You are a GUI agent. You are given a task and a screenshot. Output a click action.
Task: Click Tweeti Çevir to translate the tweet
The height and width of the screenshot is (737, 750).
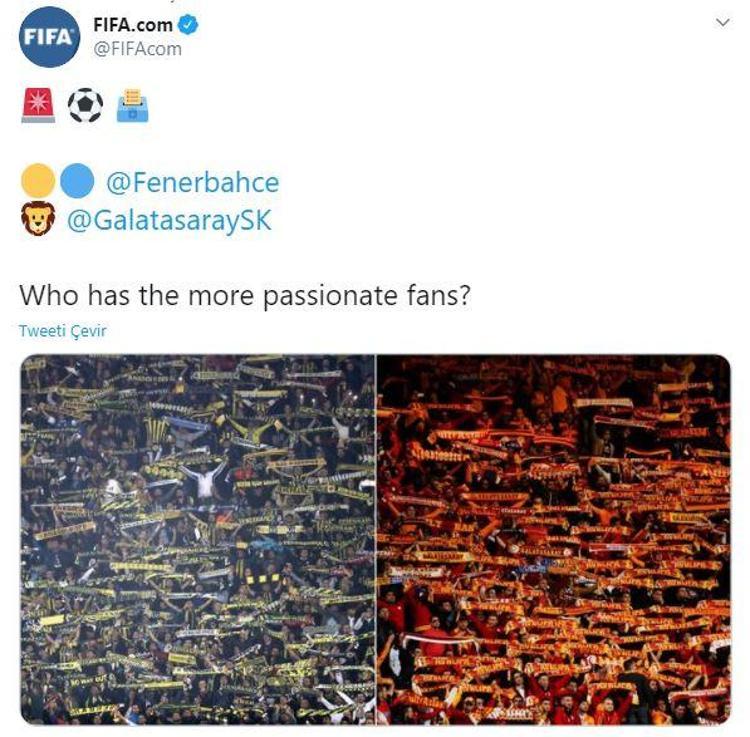(63, 331)
